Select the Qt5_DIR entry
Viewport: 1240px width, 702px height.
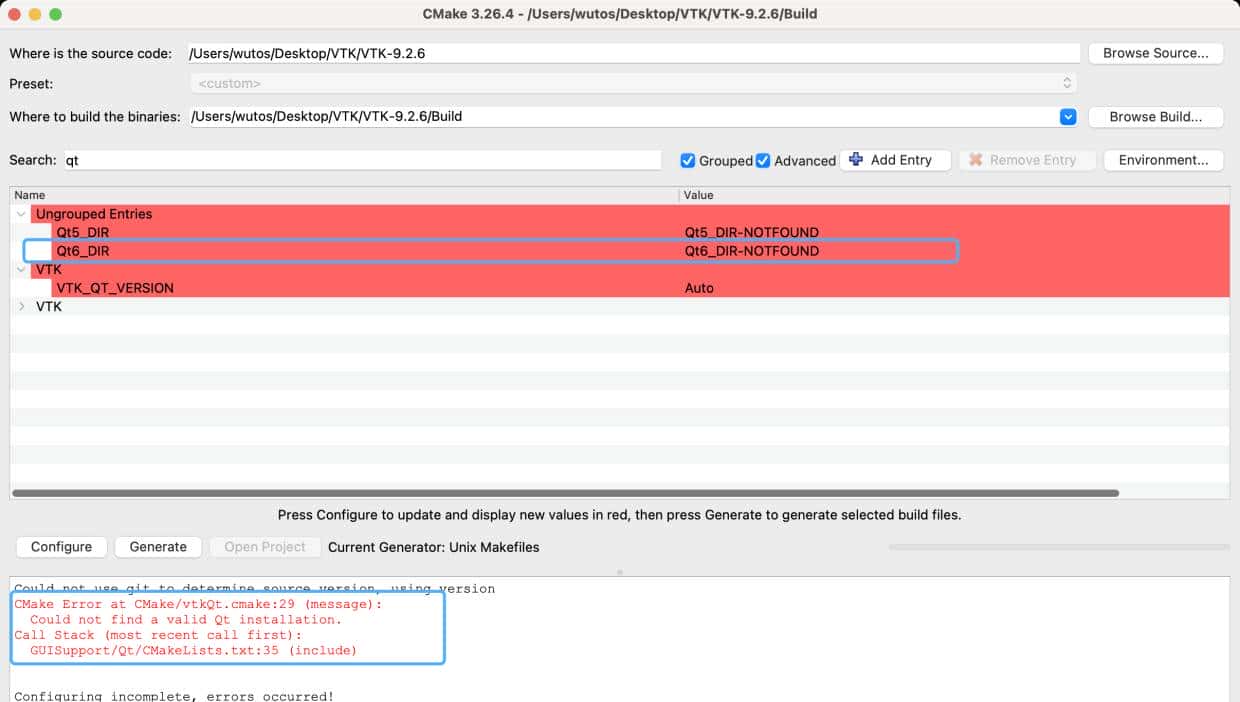point(83,233)
